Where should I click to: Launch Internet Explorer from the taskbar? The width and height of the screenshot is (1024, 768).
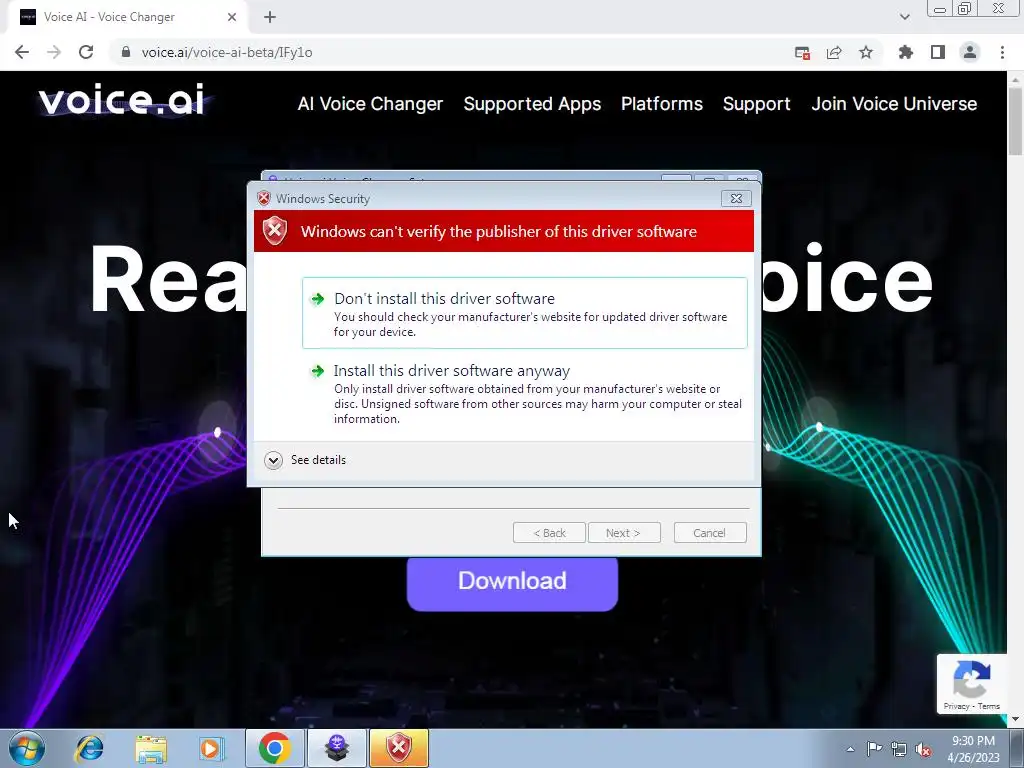[x=89, y=748]
